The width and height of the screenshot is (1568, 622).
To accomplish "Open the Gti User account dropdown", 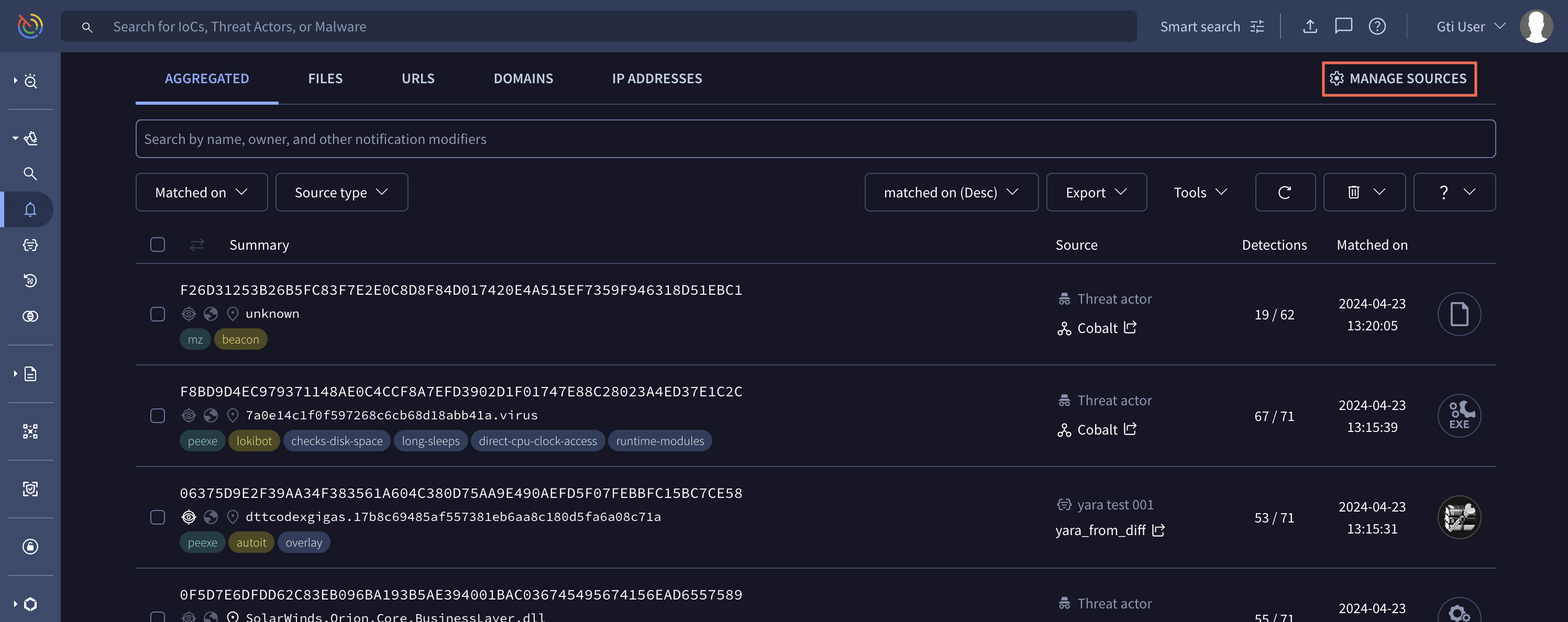I will tap(1471, 26).
